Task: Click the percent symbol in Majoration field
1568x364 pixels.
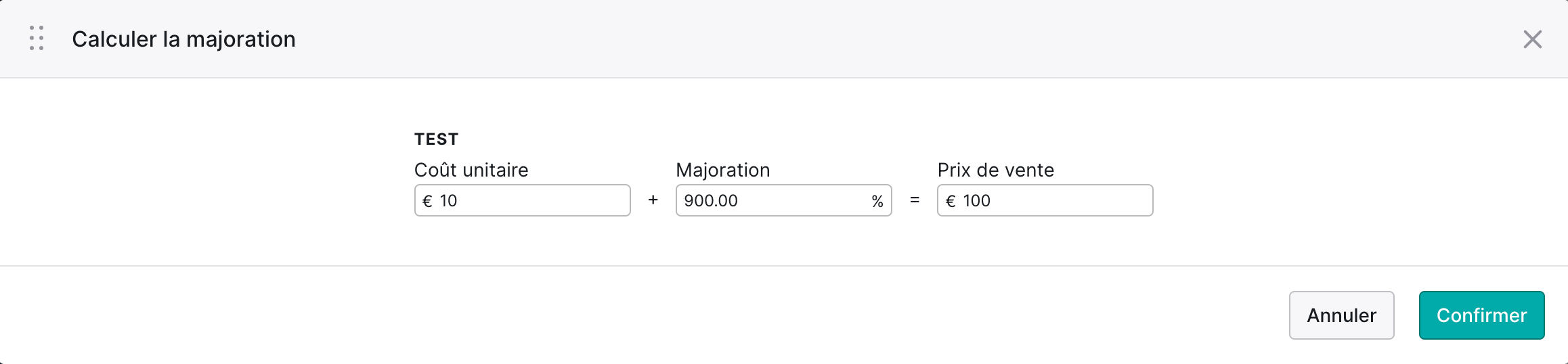Action: point(877,201)
